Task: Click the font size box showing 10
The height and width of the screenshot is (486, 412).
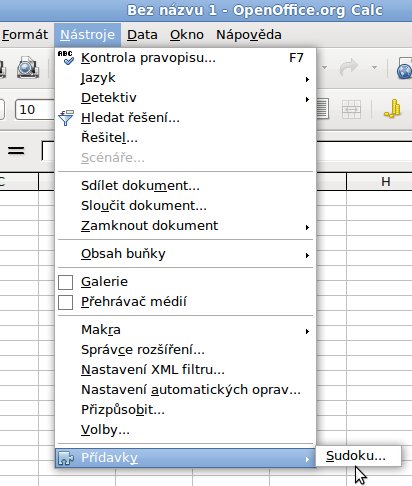Action: coord(35,109)
